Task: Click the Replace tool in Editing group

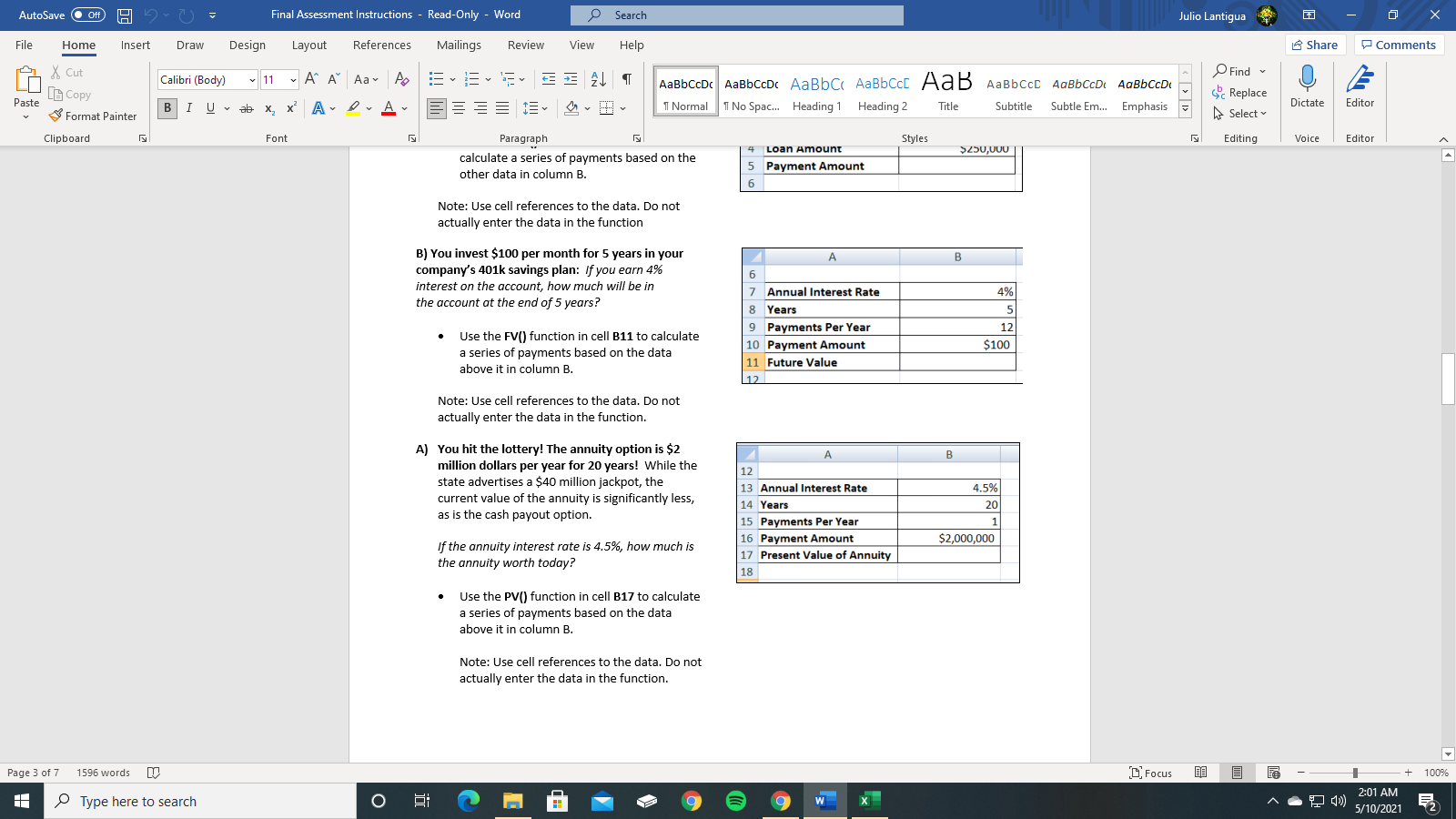Action: [x=1241, y=93]
